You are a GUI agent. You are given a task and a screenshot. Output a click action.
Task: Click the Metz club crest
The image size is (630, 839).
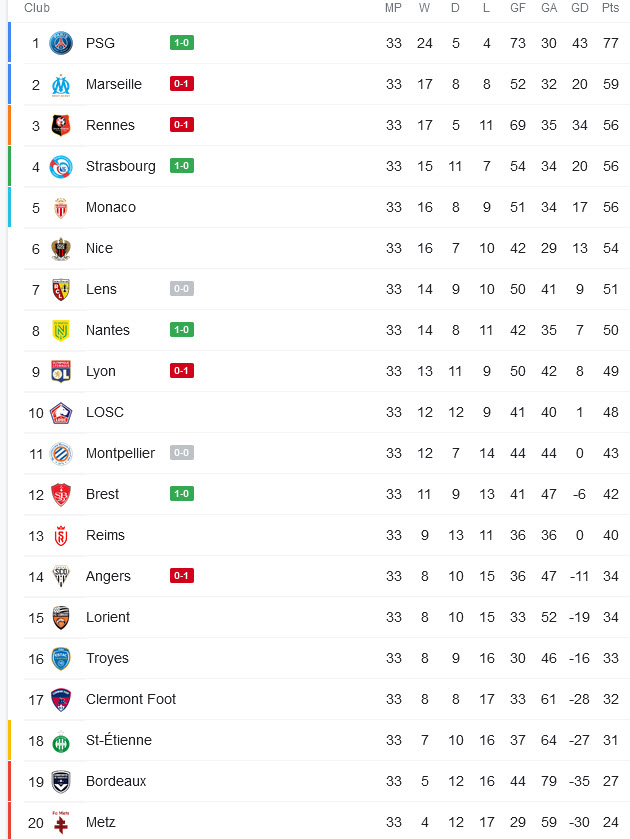point(61,822)
